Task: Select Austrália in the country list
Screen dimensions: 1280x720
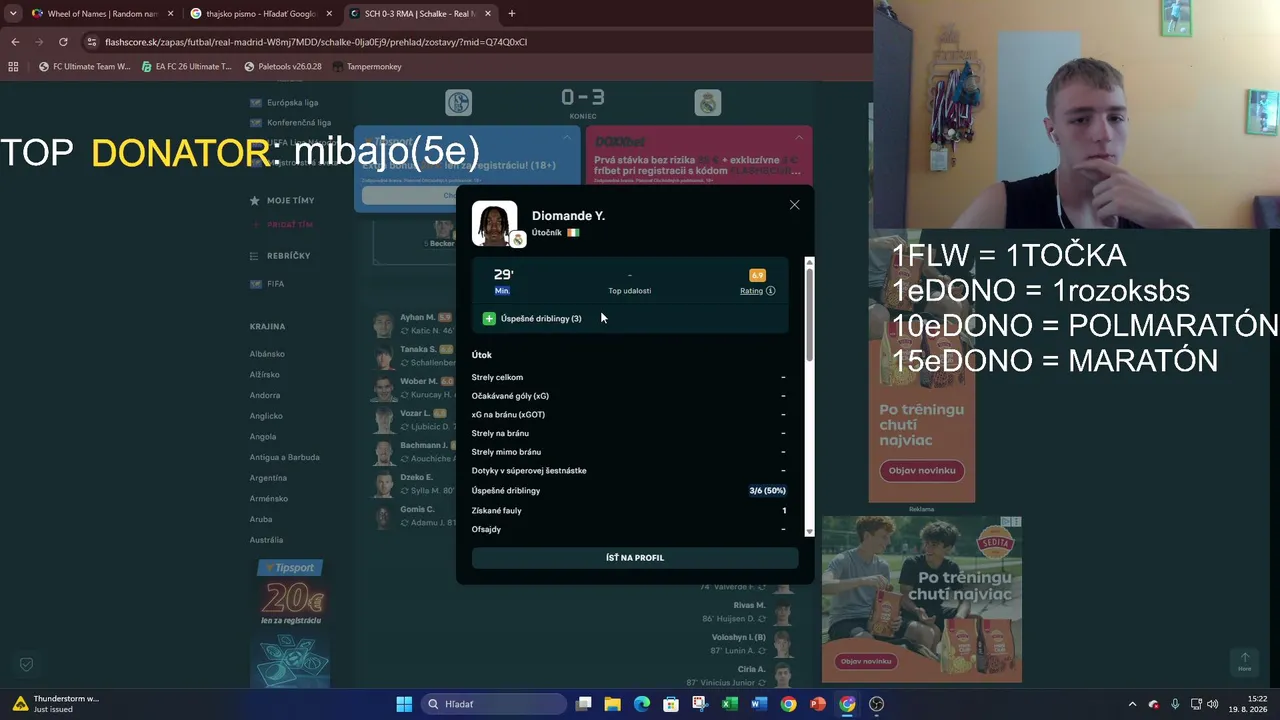Action: [x=266, y=540]
